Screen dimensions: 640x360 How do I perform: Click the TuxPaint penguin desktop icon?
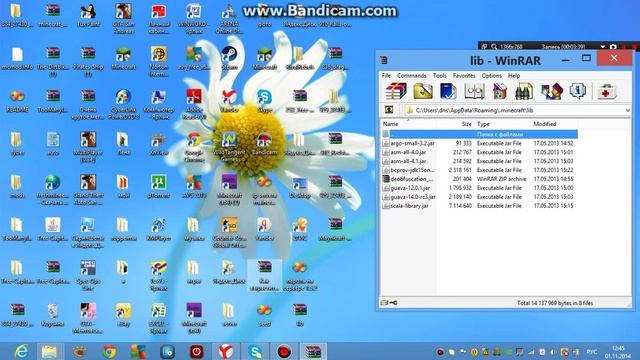click(88, 15)
